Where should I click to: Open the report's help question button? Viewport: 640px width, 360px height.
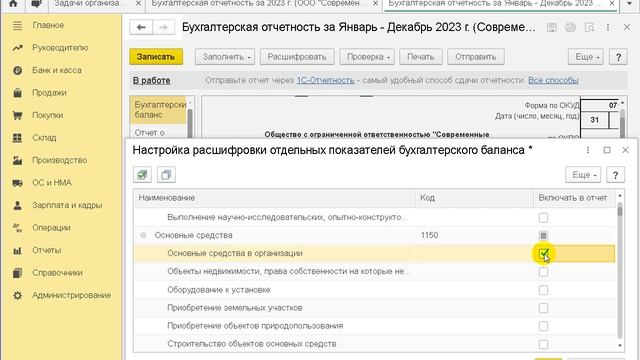tap(618, 57)
